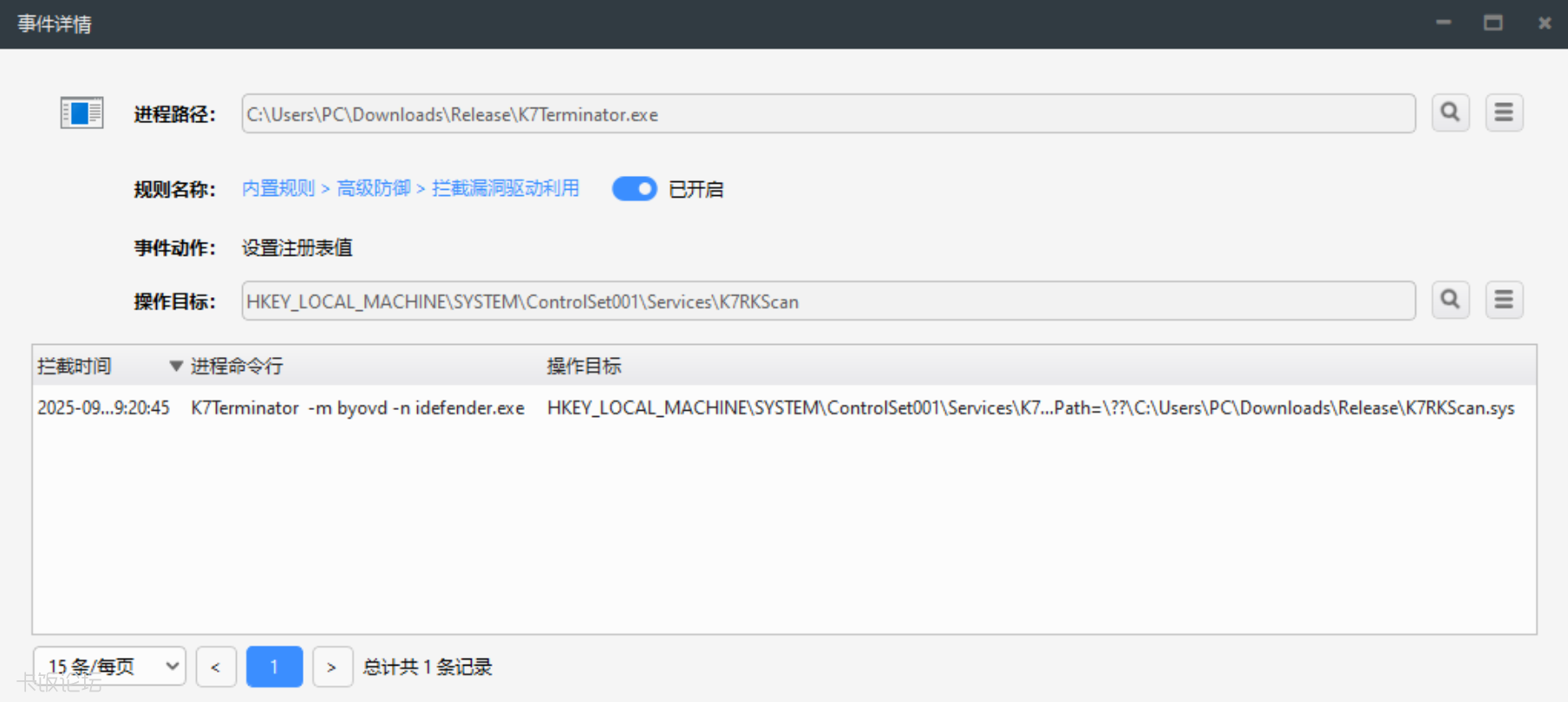Select the K7RKScan registry target field

point(828,301)
